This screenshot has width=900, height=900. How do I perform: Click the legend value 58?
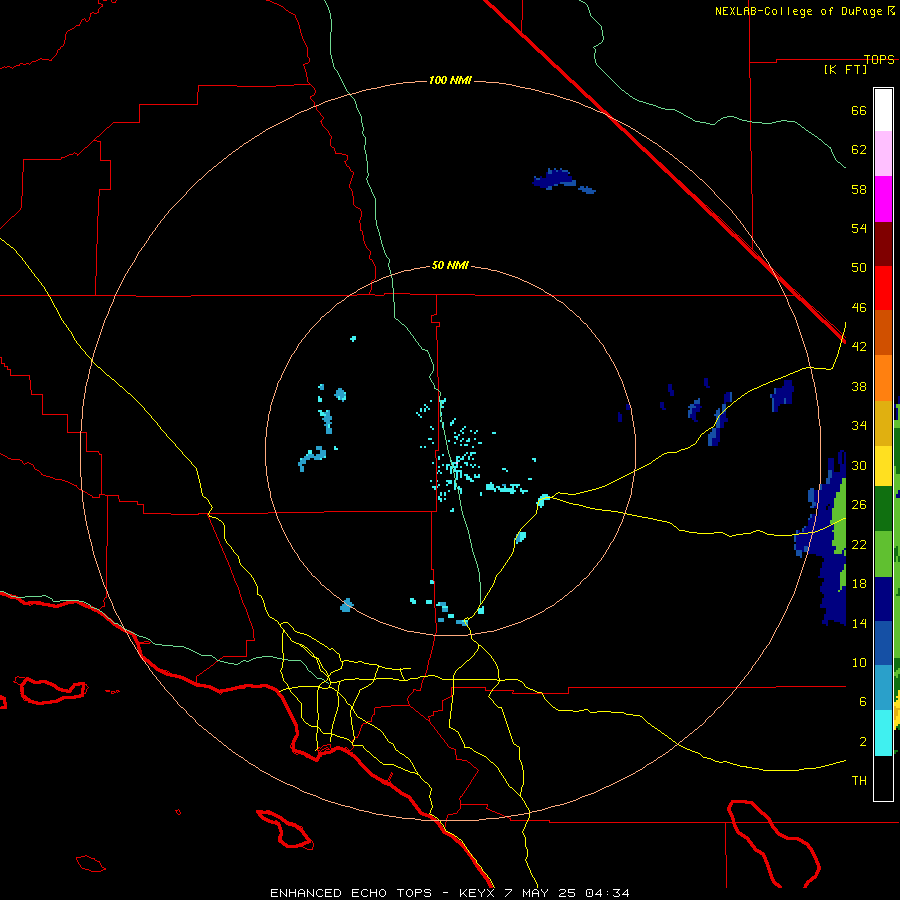pos(859,189)
